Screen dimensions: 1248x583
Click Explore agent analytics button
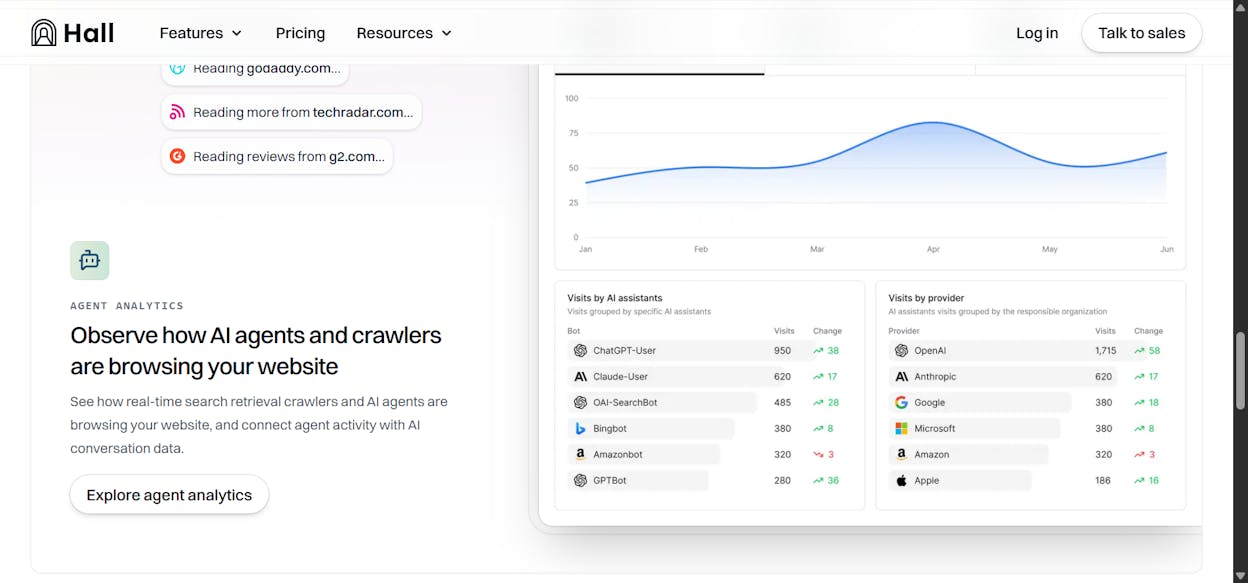[169, 495]
